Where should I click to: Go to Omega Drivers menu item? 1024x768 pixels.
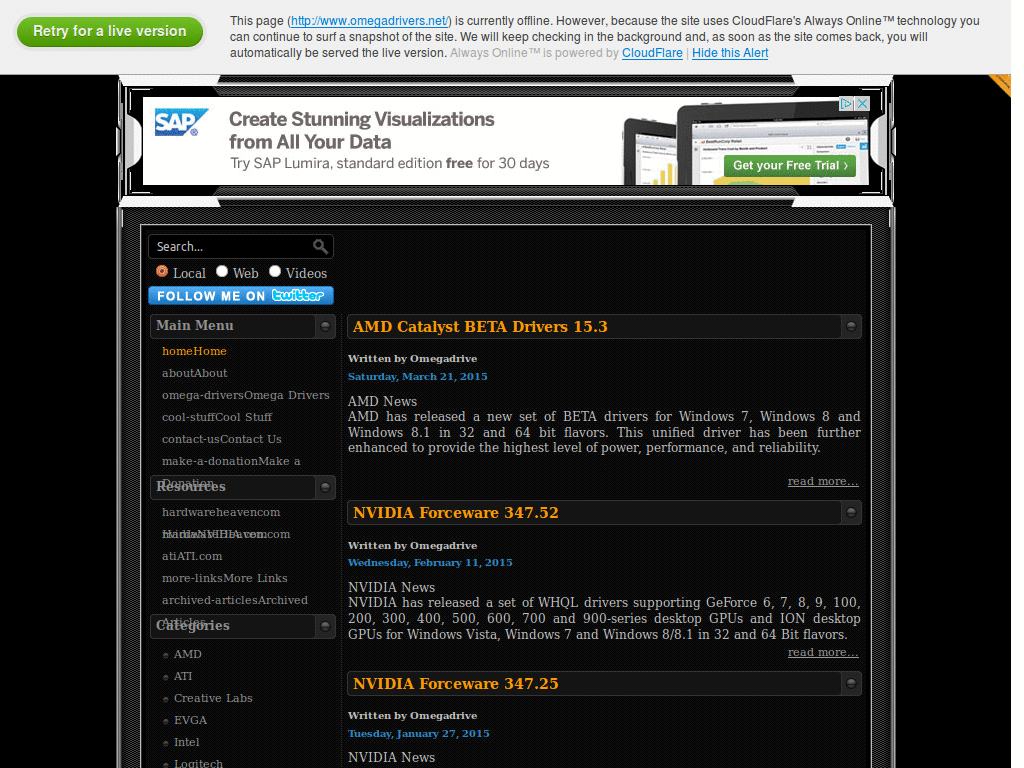(246, 395)
